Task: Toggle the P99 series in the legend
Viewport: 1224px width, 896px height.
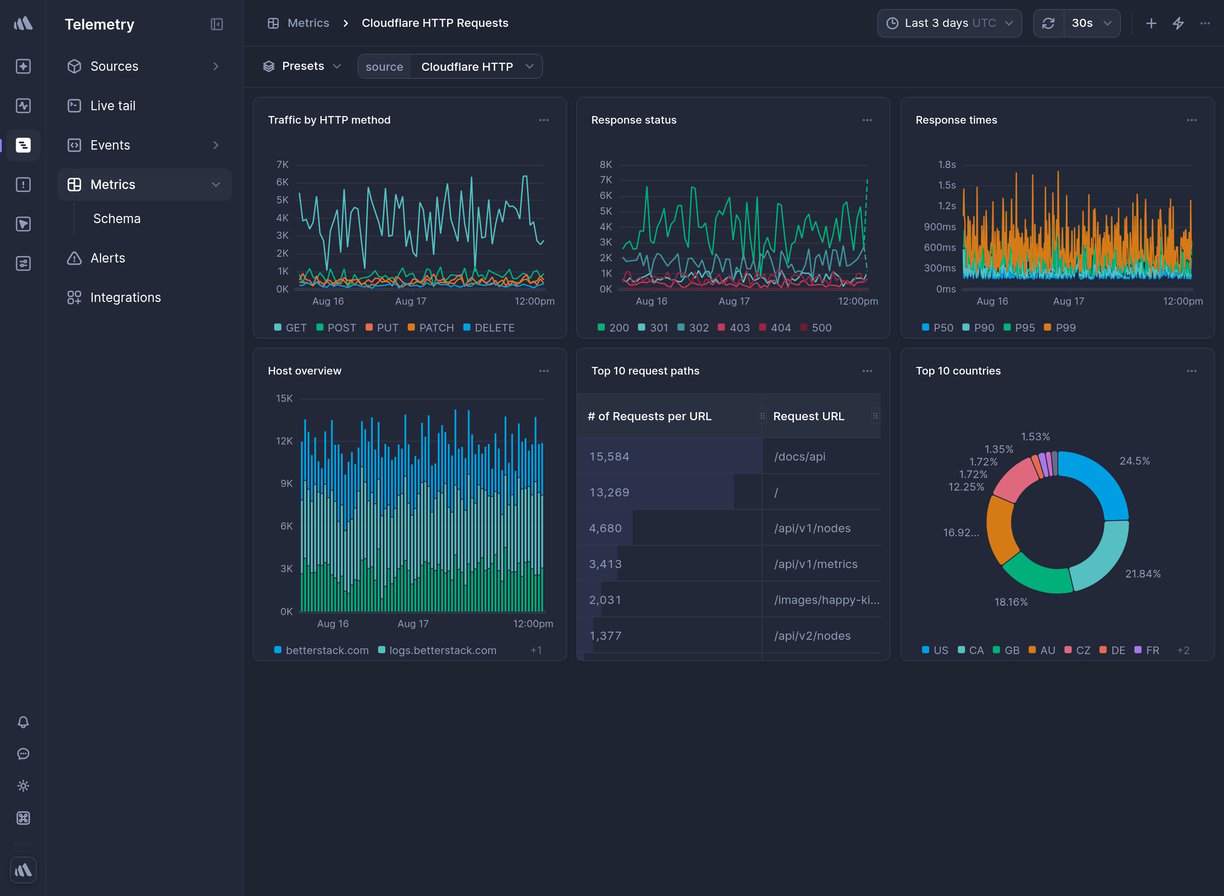Action: (1059, 328)
